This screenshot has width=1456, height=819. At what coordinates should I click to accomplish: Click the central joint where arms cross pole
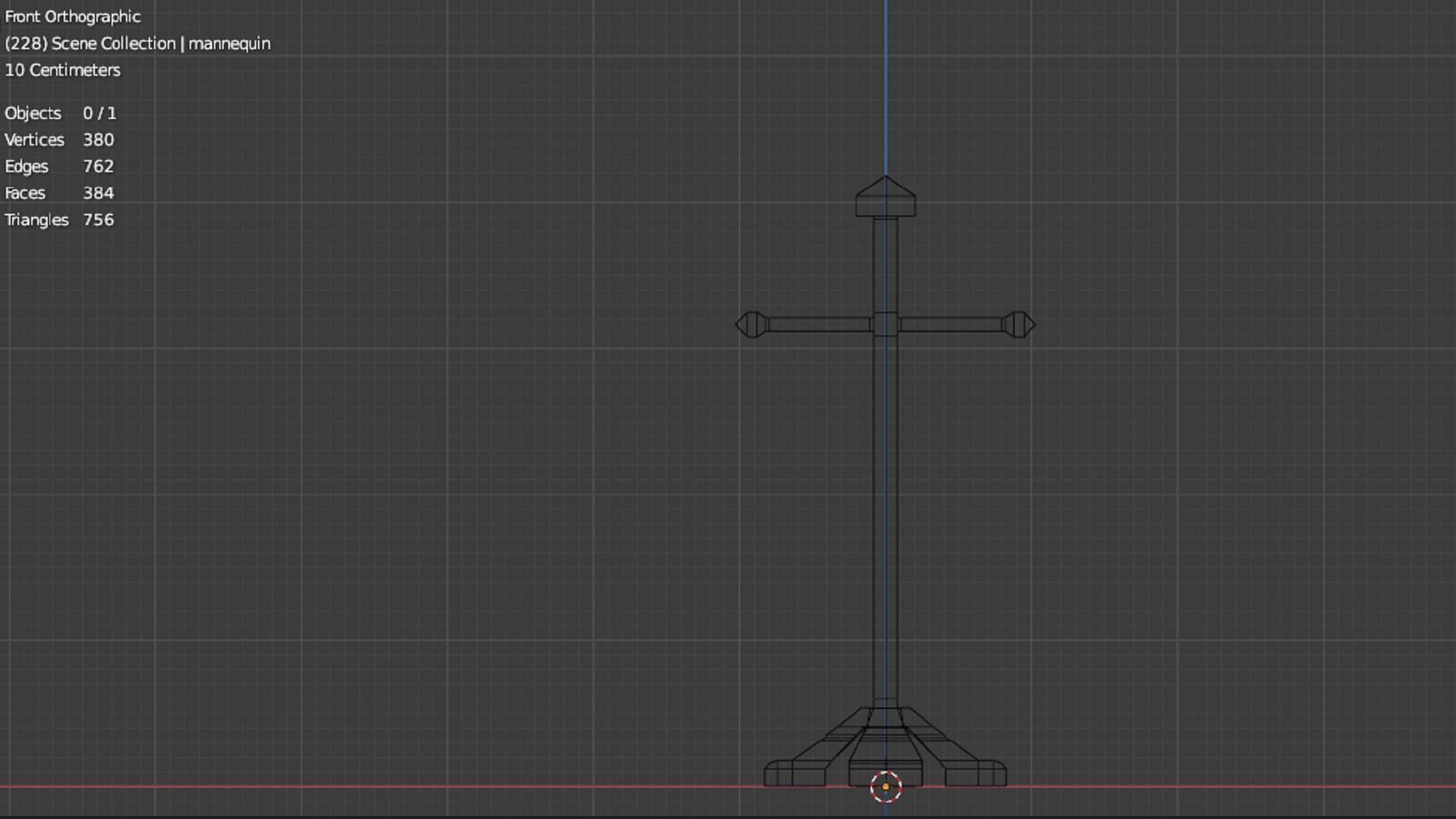pos(885,325)
